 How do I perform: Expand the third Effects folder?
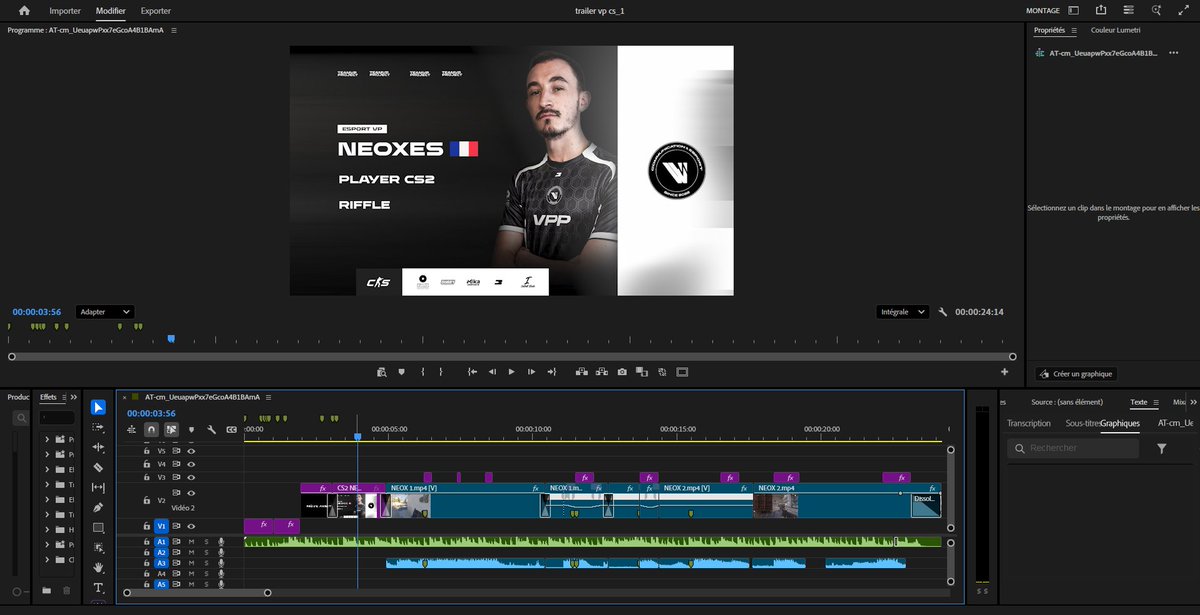pyautogui.click(x=47, y=469)
